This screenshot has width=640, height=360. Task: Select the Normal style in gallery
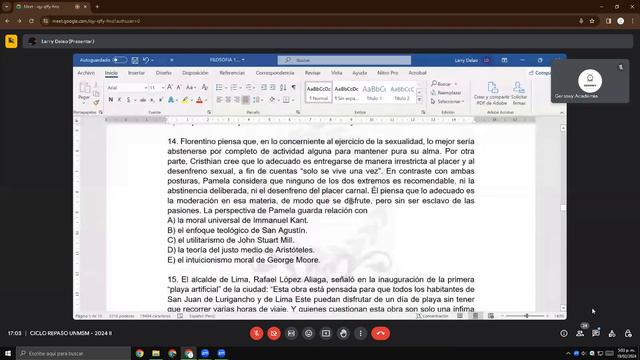(318, 93)
